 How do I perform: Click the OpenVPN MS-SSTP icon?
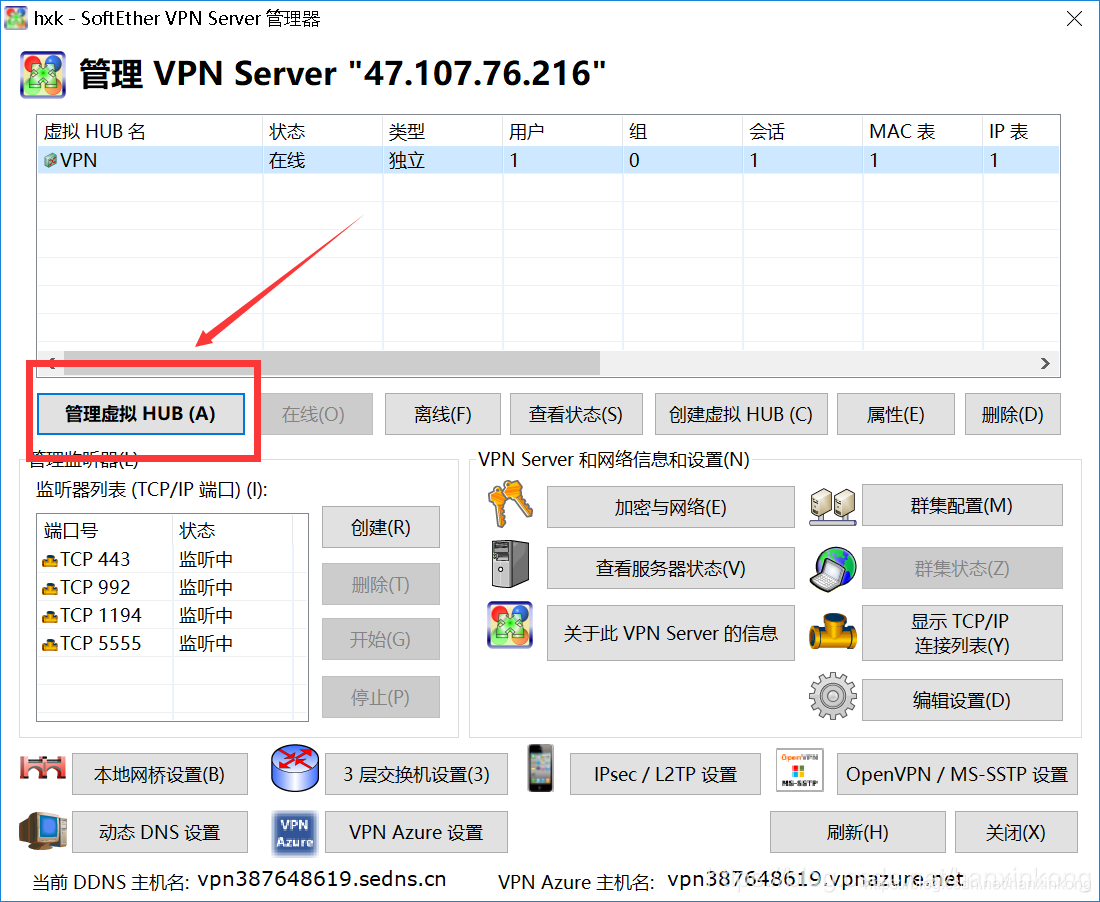tap(800, 770)
